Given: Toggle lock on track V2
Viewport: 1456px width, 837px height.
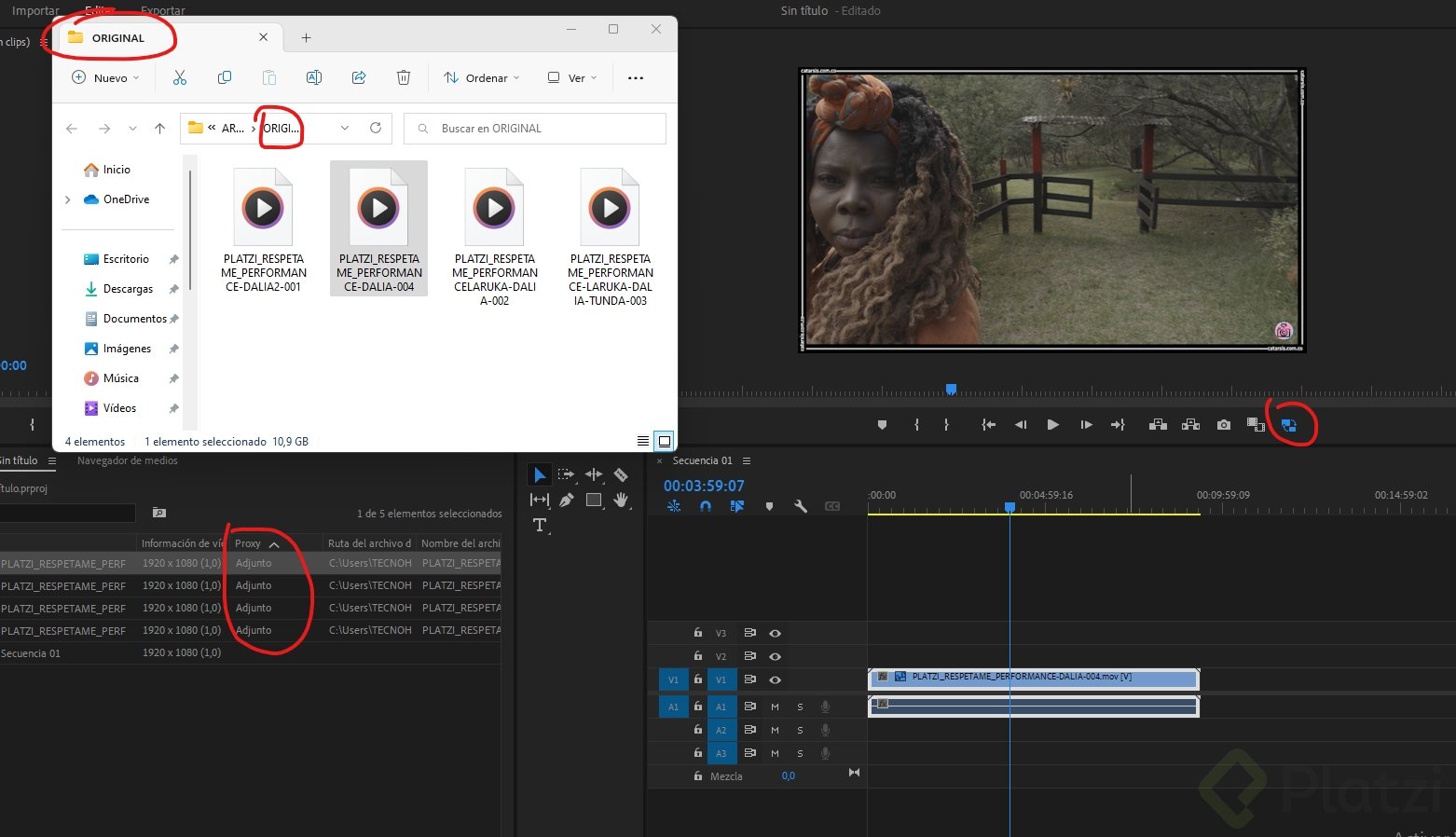Looking at the screenshot, I should pos(697,656).
